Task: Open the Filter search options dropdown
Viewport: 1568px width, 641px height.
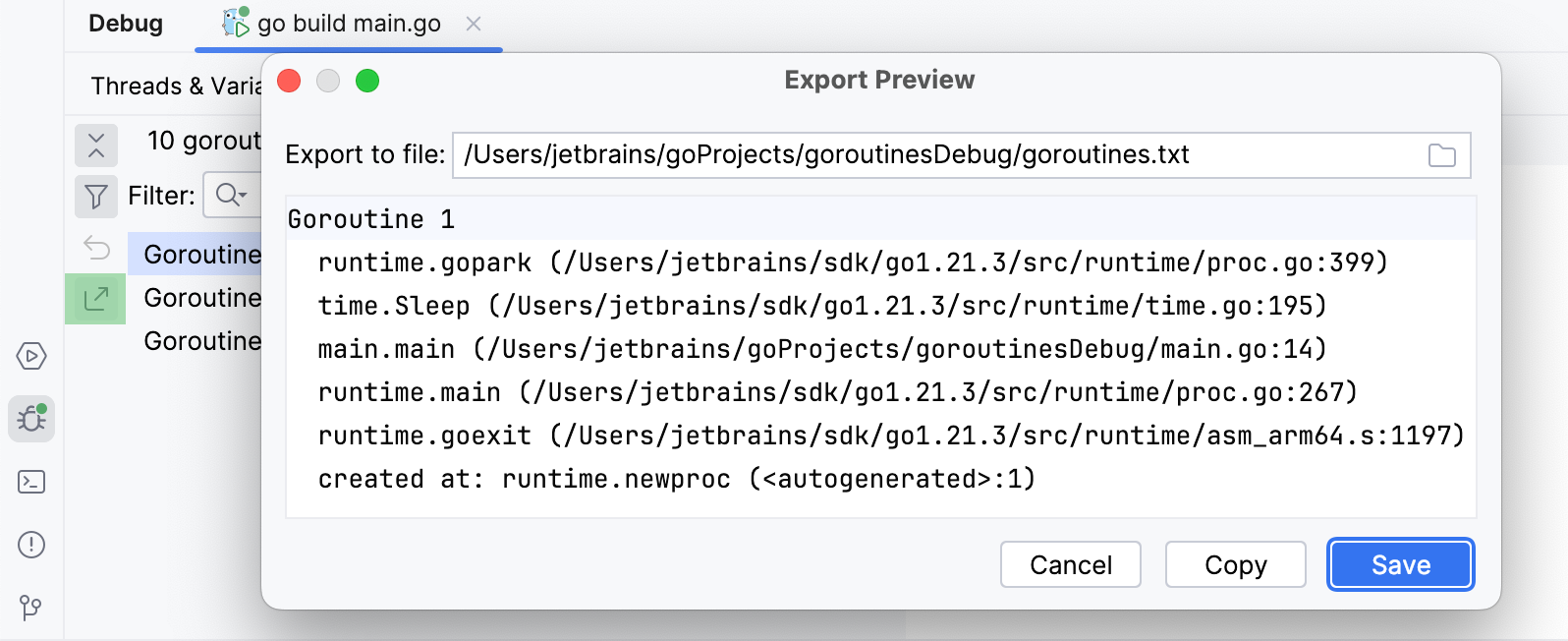Action: pos(231,196)
